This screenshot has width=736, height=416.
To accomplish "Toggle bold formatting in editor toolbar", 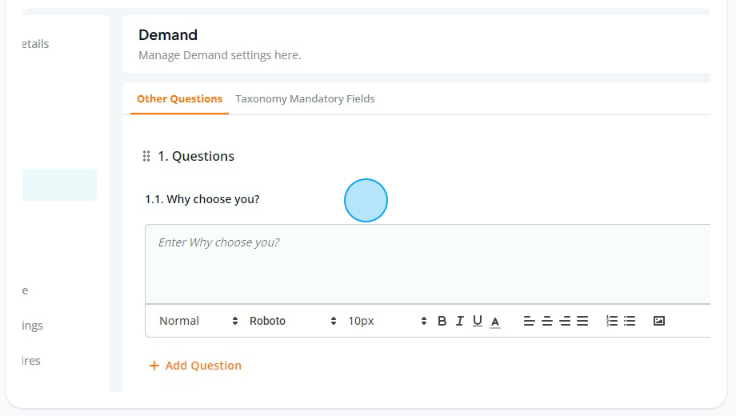I will click(x=442, y=321).
